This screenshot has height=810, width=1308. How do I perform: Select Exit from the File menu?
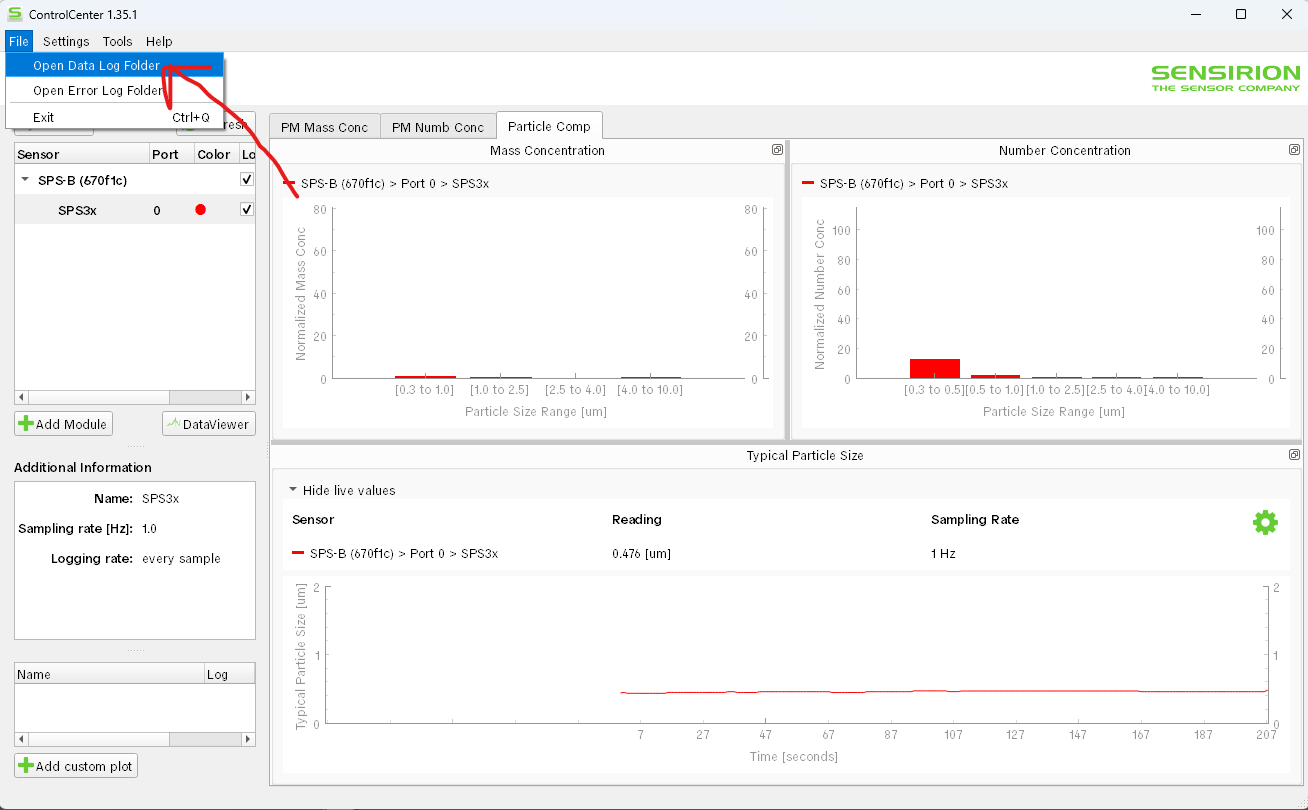(115, 117)
